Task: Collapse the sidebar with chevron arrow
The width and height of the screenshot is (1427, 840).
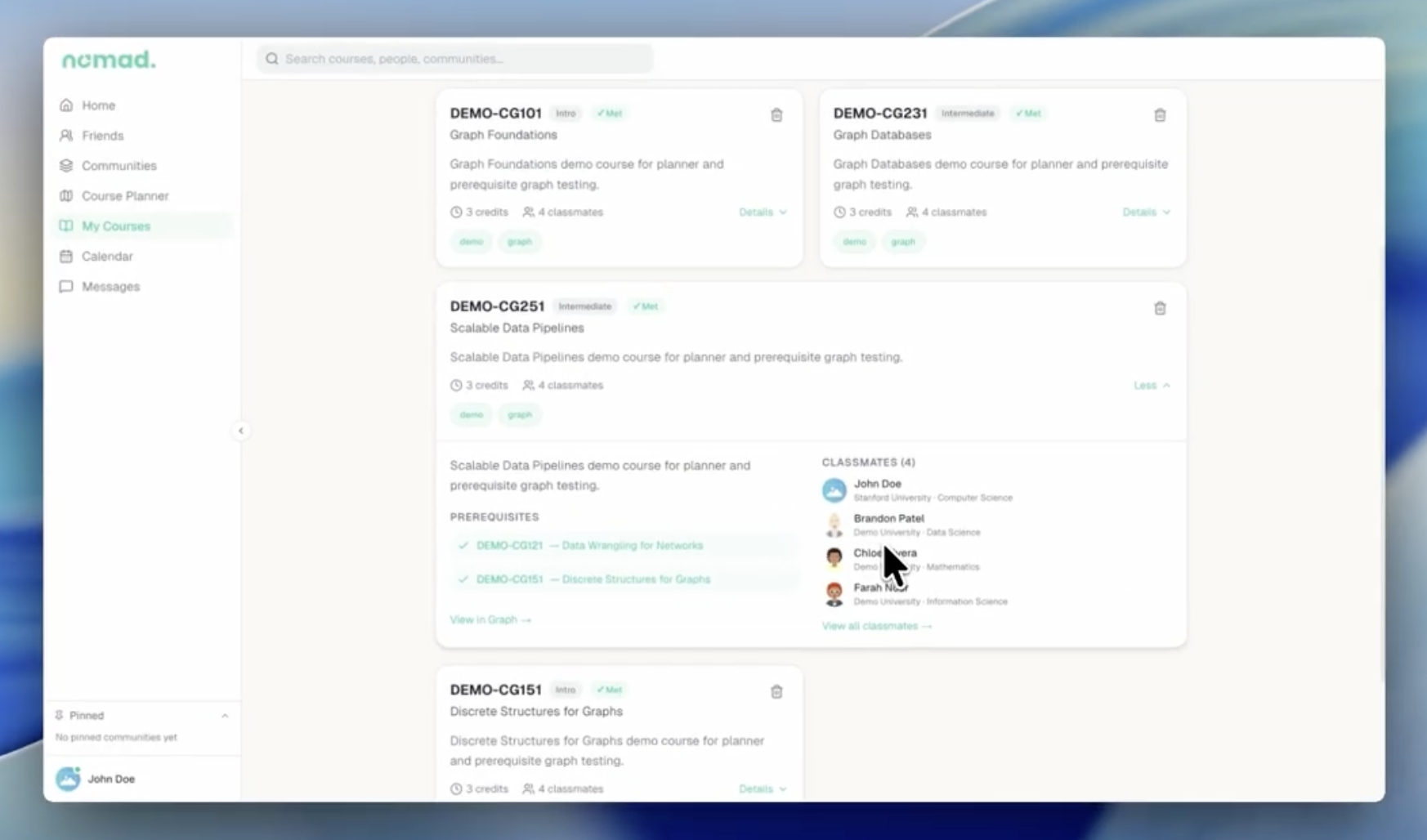Action: (241, 431)
